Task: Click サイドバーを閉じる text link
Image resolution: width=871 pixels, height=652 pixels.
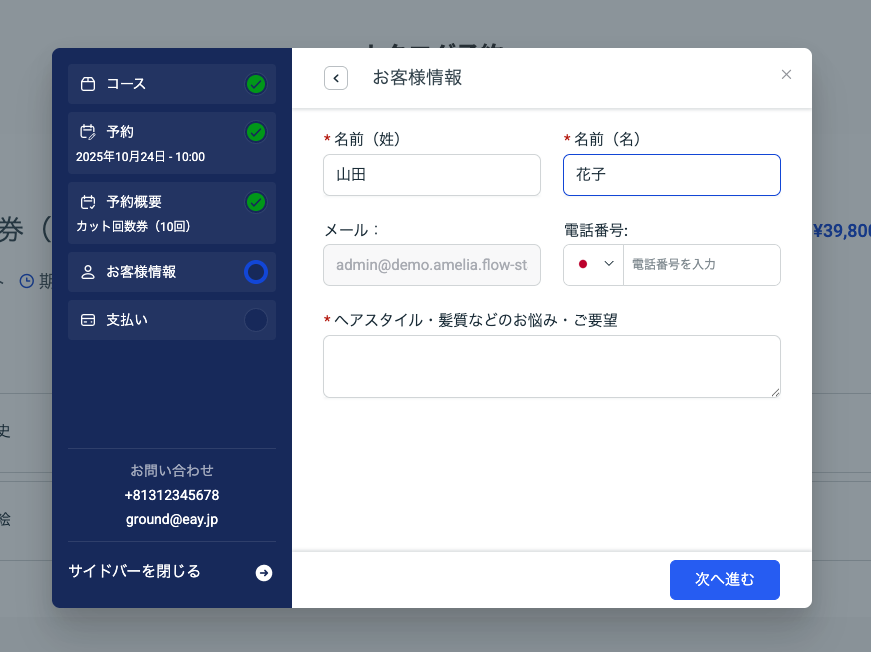Action: (134, 572)
